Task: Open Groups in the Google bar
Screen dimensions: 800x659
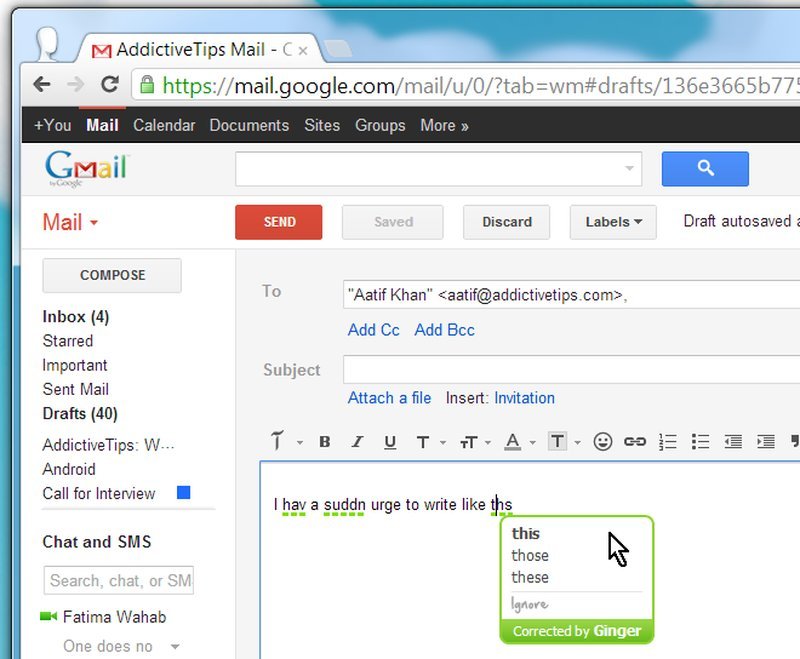Action: [x=380, y=125]
